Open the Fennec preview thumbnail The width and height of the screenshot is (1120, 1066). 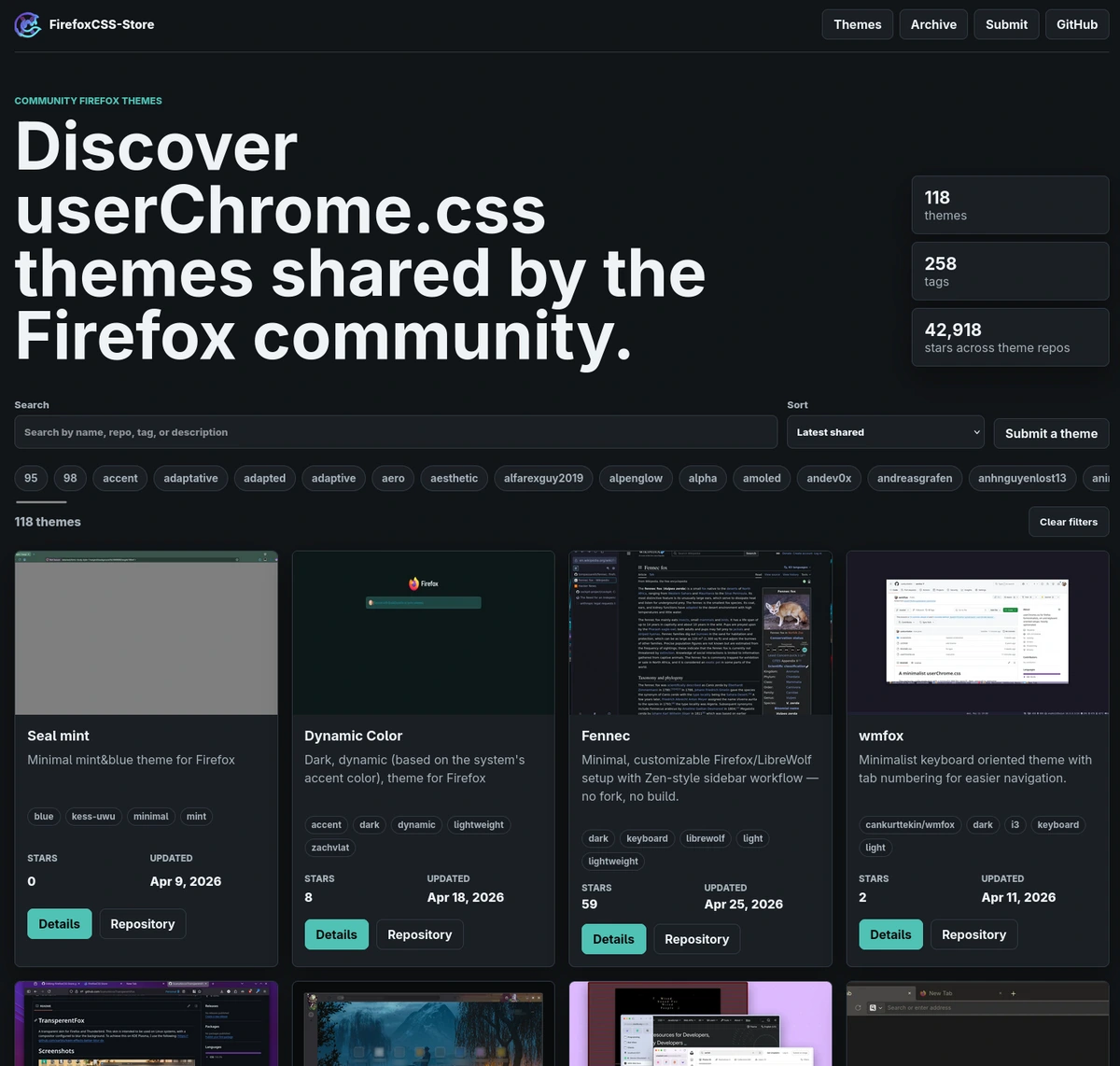pos(701,633)
